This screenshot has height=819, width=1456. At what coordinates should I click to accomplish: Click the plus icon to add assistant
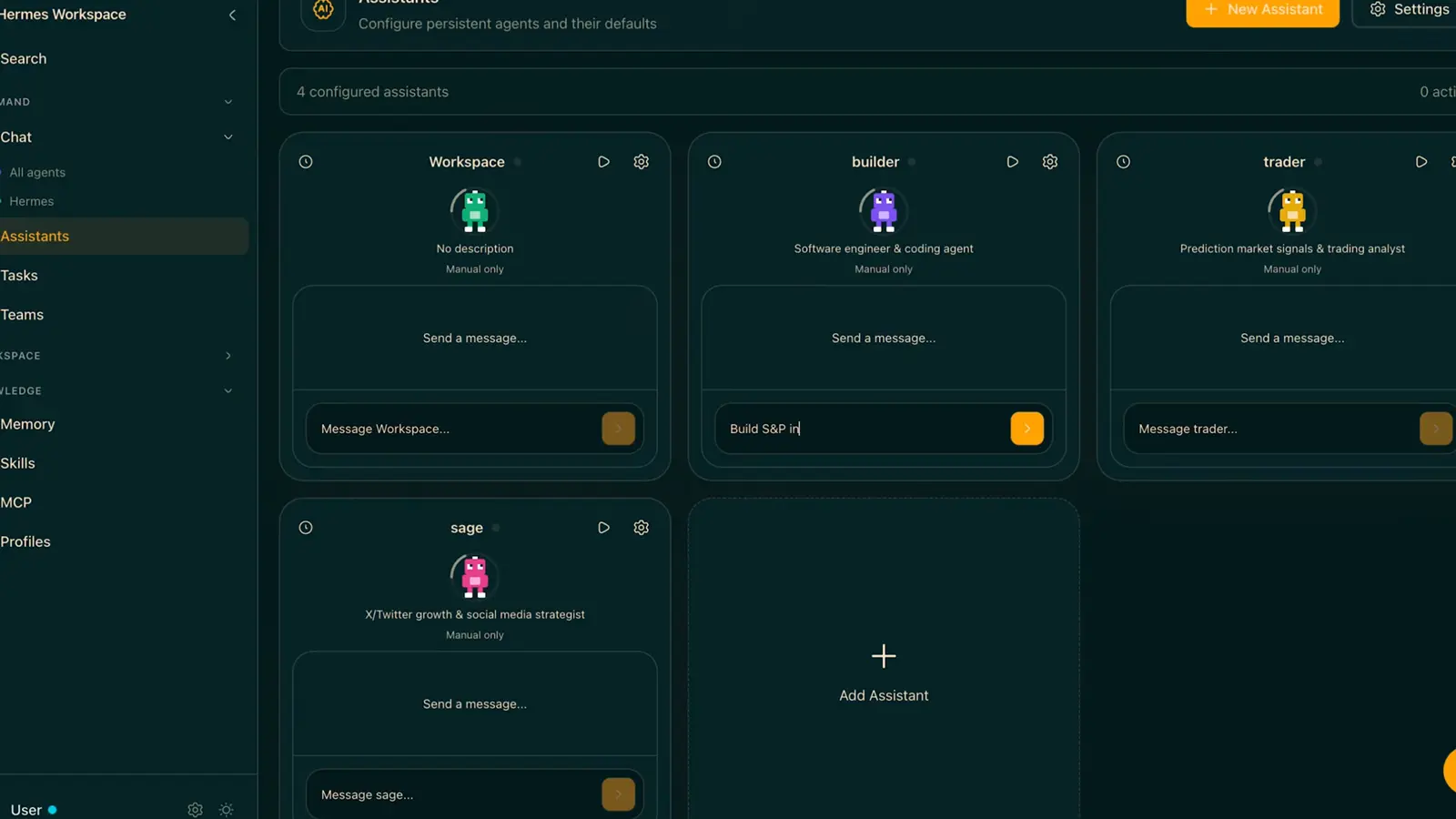coord(884,656)
